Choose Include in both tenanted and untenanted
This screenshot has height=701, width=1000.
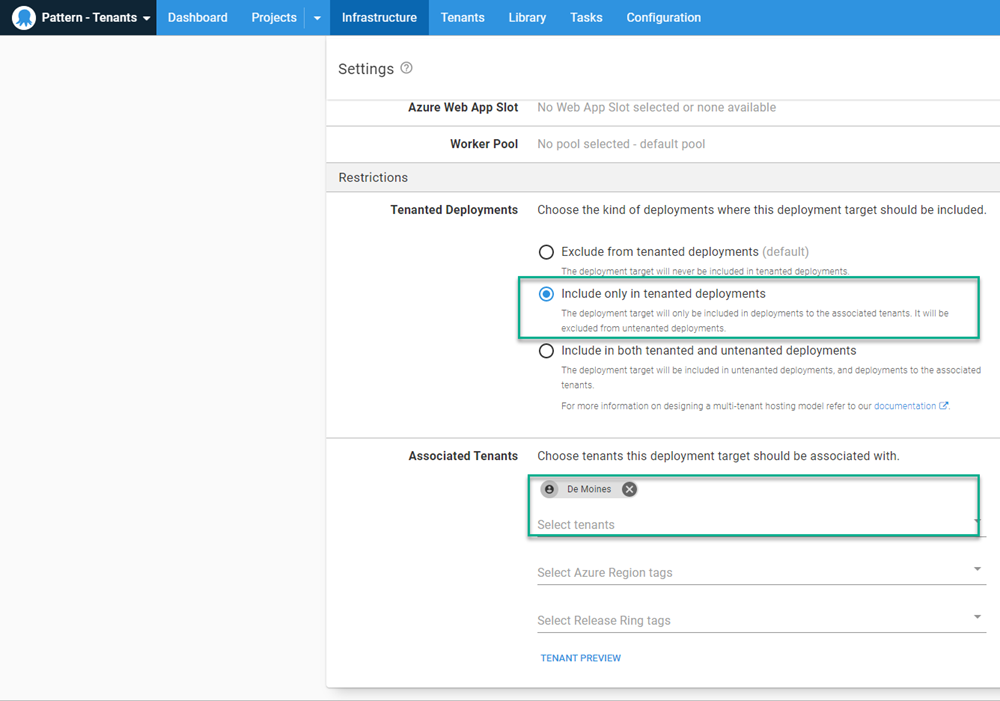click(x=546, y=351)
